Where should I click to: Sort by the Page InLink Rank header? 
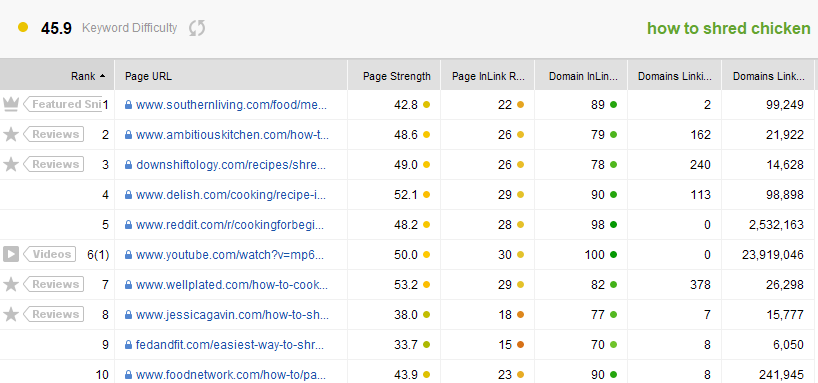(x=488, y=76)
